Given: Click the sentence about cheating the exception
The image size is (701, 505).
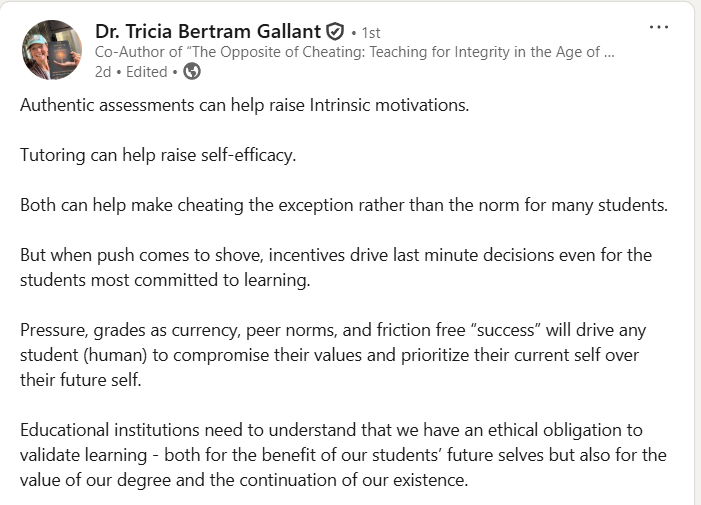Looking at the screenshot, I should click(344, 206).
